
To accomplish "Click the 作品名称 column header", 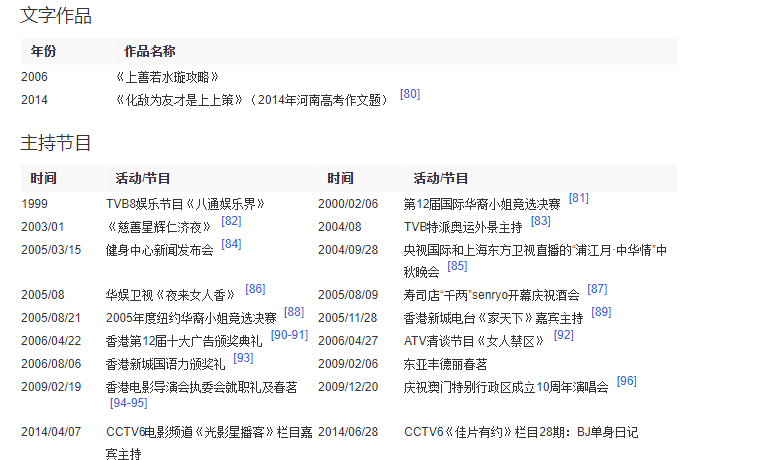I will click(x=150, y=51).
